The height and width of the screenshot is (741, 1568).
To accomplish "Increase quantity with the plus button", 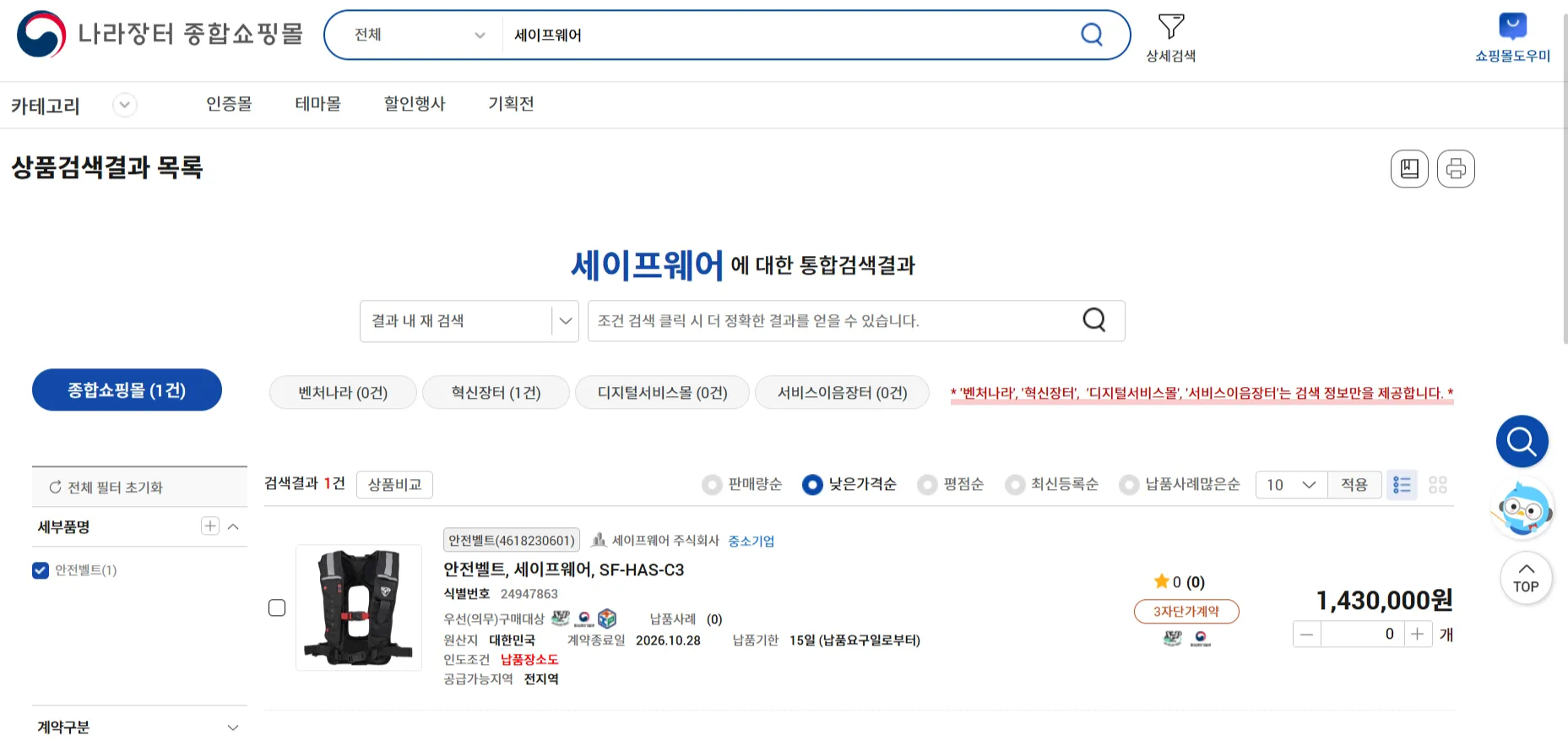I will [x=1418, y=635].
